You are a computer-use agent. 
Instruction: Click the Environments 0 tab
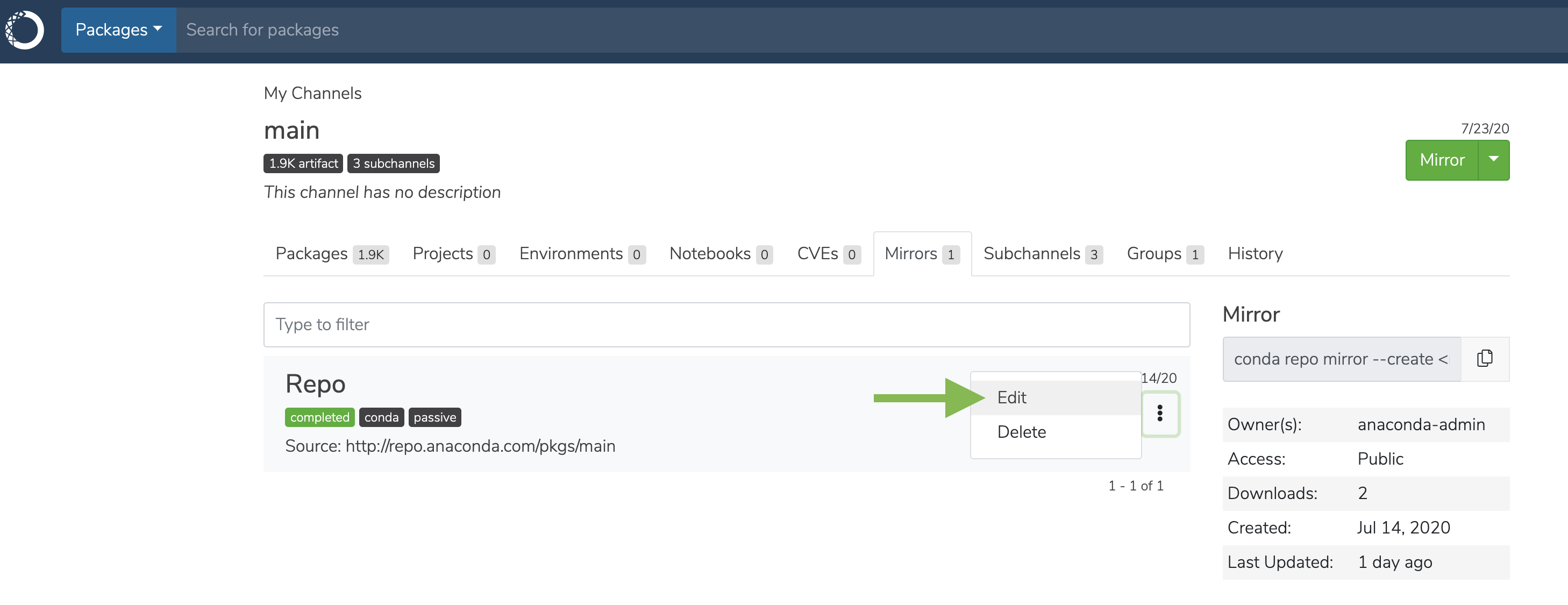point(582,253)
